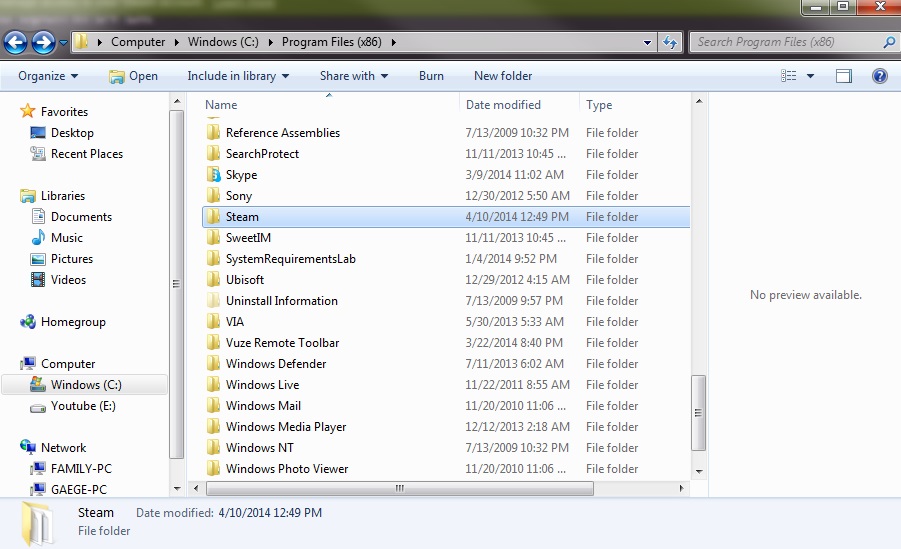Select the Windows Media Player folder
The image size is (901, 549).
(286, 427)
